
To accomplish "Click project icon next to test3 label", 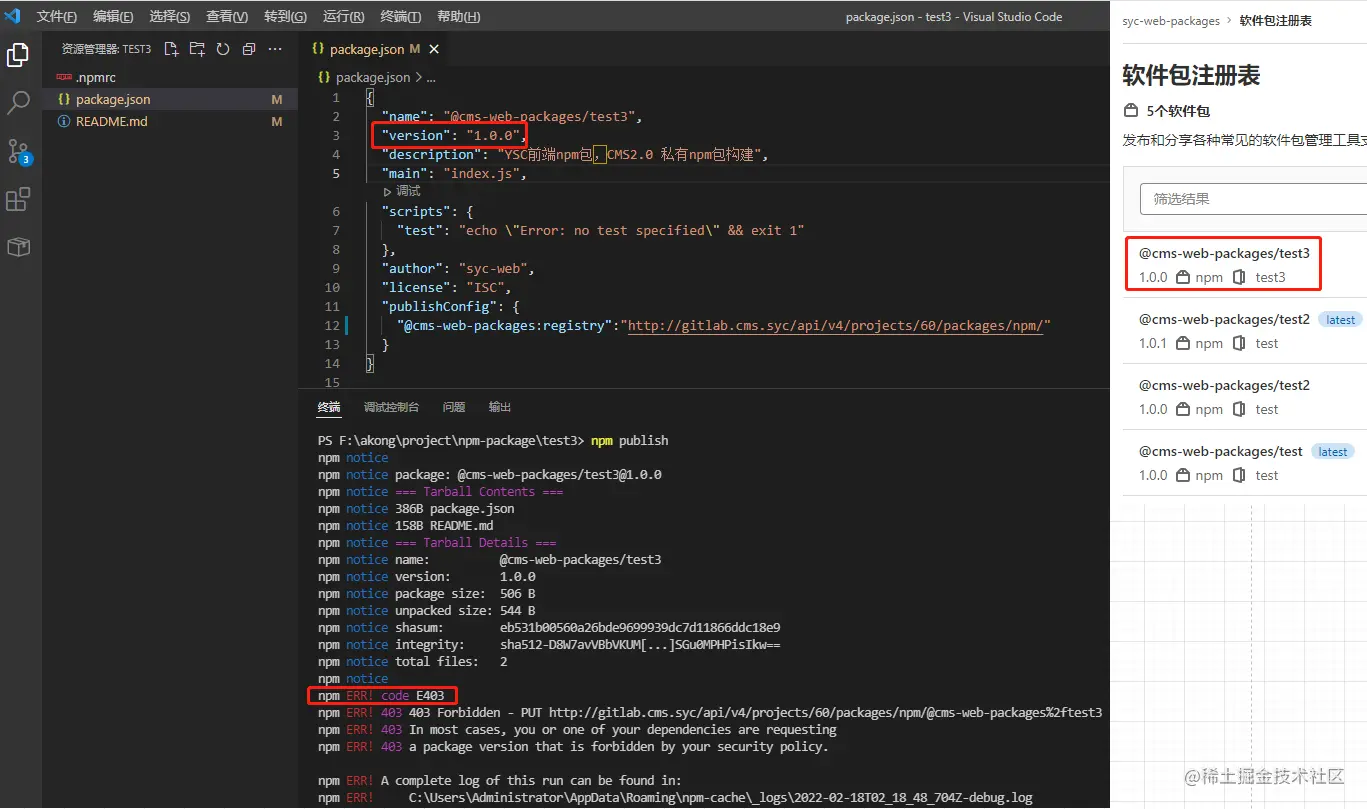I will [1240, 277].
